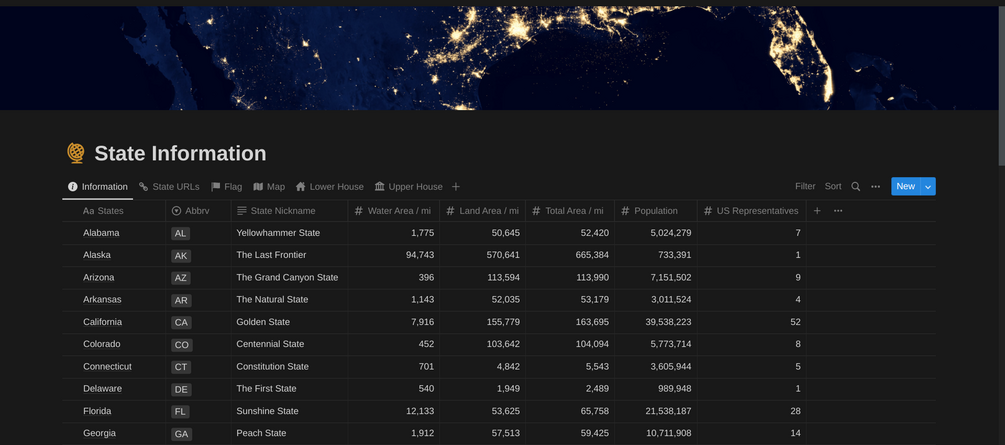Screen dimensions: 1005x445
Task: Click the Abbrv column header
Action: 199,211
